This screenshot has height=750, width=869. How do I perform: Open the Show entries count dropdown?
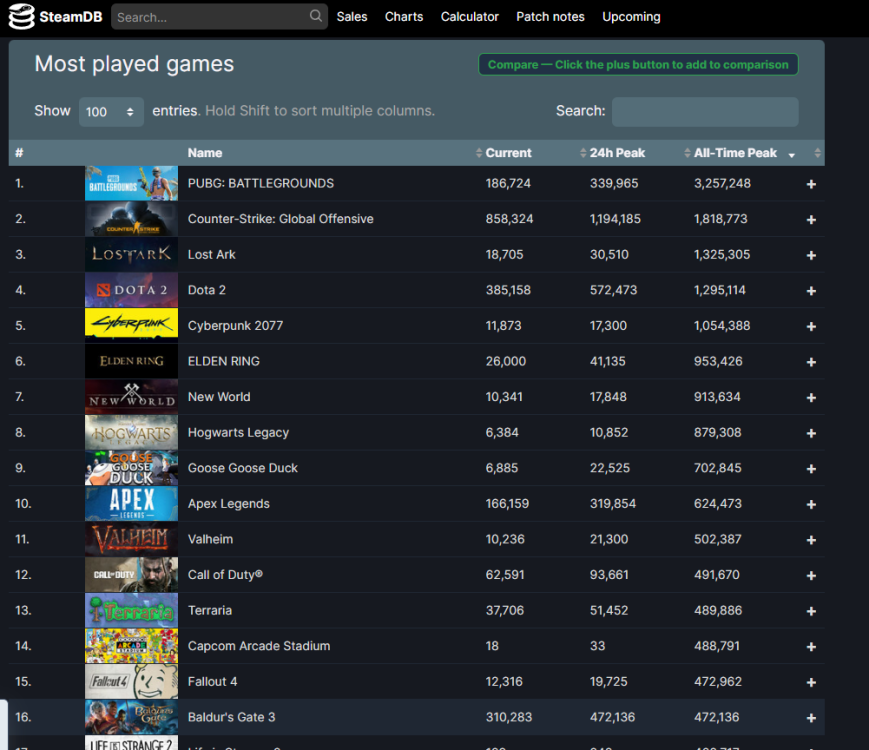(x=111, y=112)
